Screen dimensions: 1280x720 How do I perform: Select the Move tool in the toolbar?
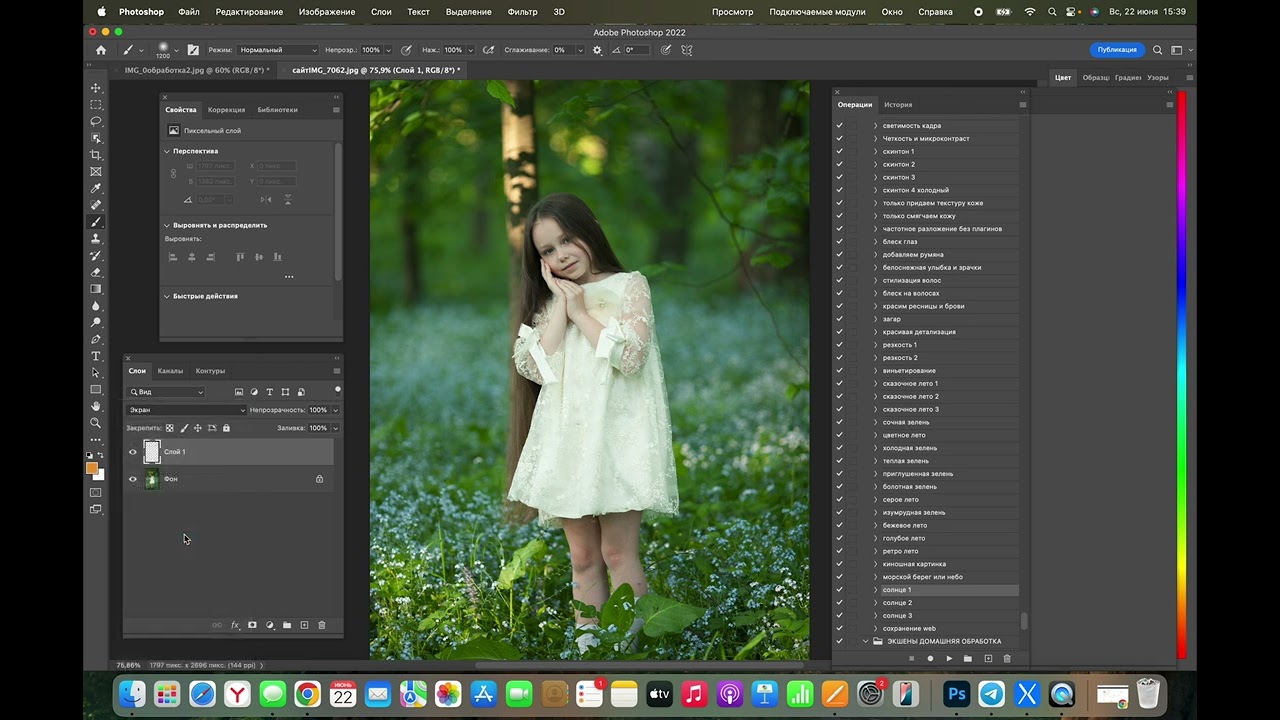point(96,88)
